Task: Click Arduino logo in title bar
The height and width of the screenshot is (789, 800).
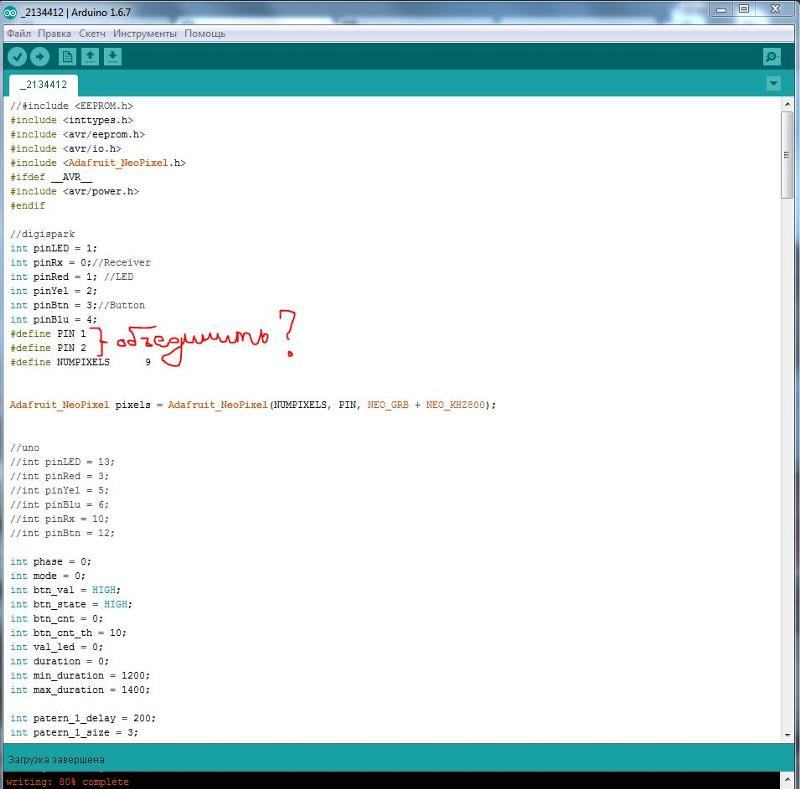Action: (10, 10)
